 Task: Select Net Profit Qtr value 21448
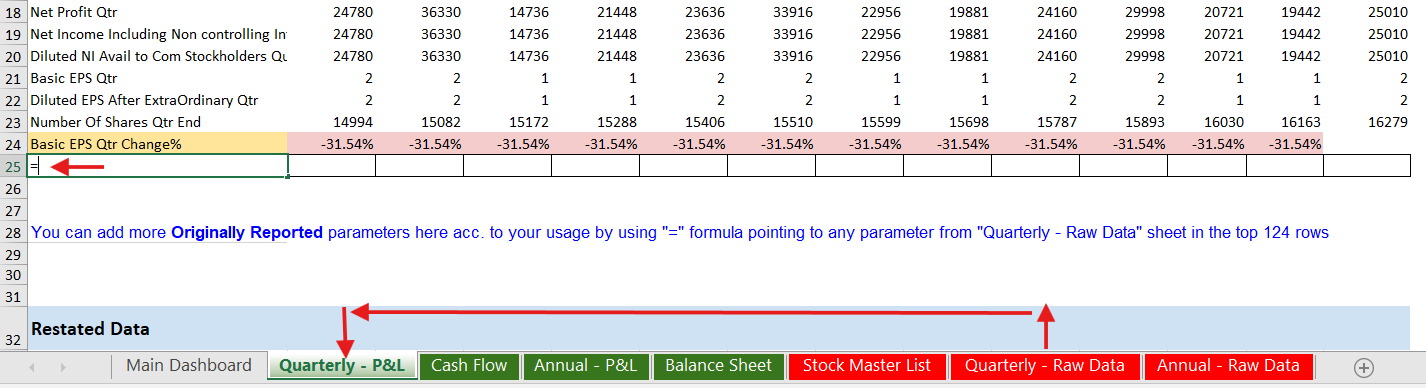coord(596,14)
